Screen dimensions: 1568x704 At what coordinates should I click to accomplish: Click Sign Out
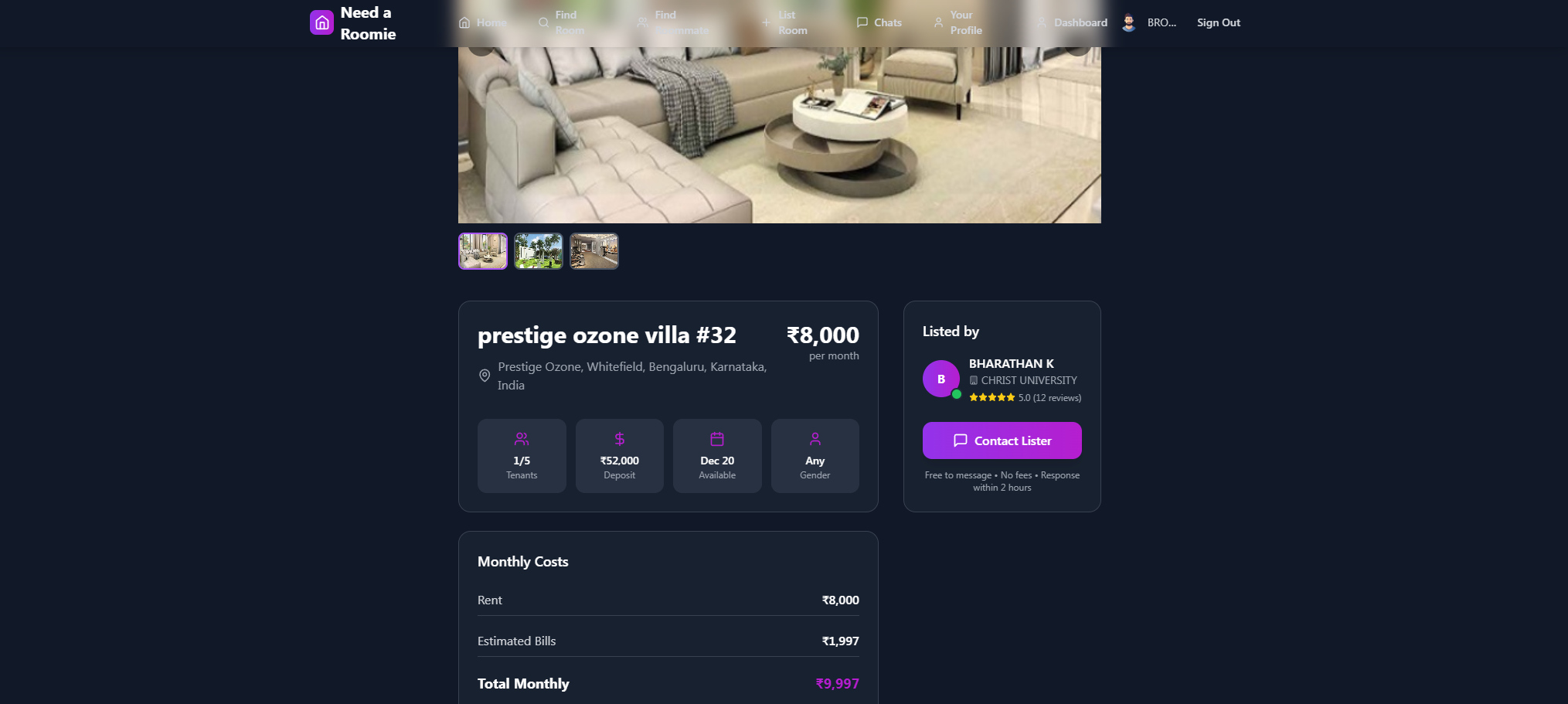click(x=1219, y=22)
